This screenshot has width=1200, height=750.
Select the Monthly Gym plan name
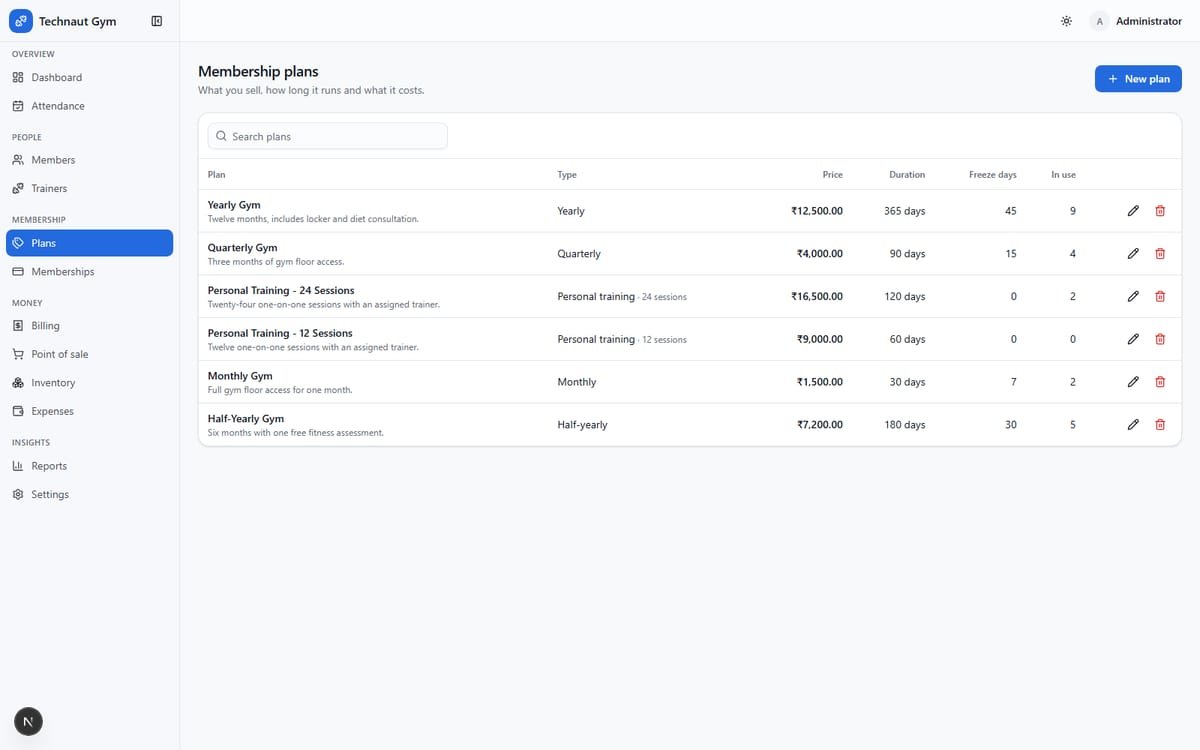pyautogui.click(x=240, y=376)
